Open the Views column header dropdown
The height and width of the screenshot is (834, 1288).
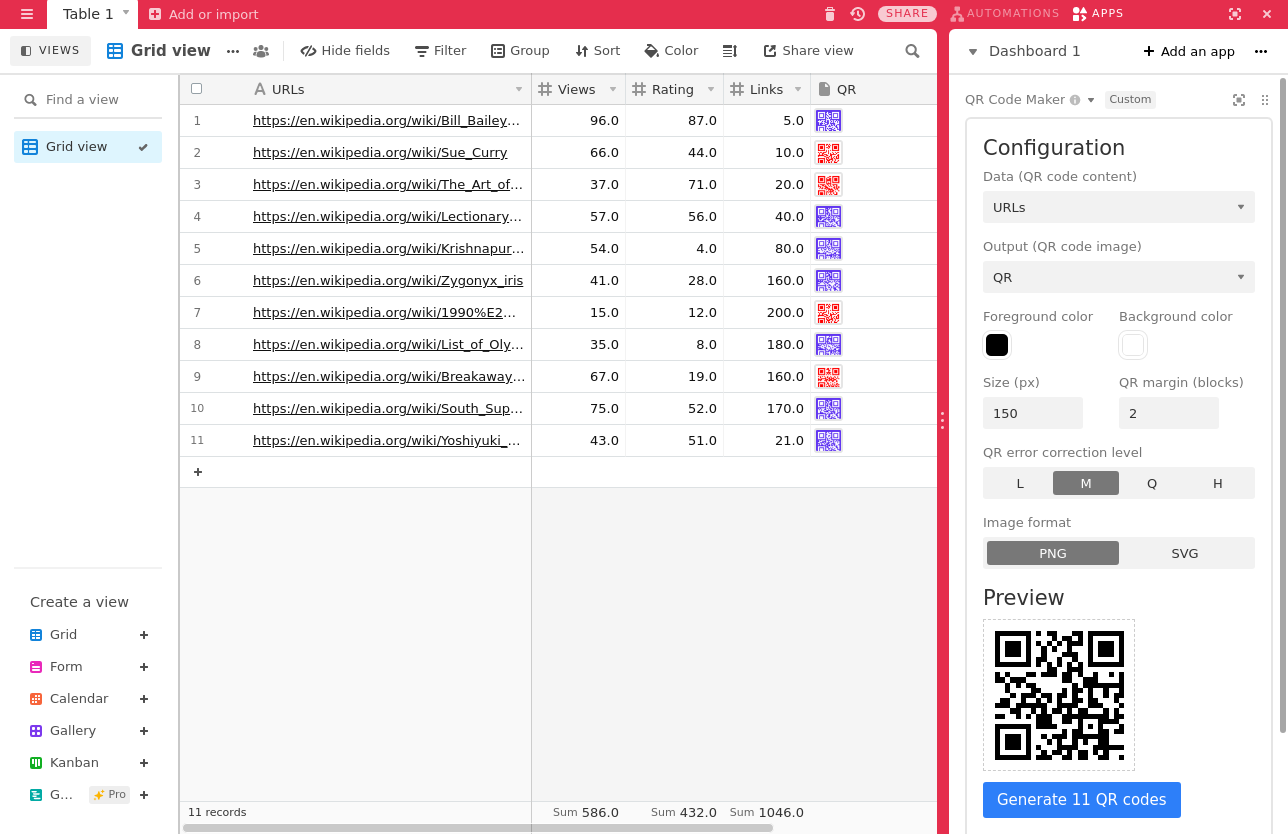coord(613,90)
